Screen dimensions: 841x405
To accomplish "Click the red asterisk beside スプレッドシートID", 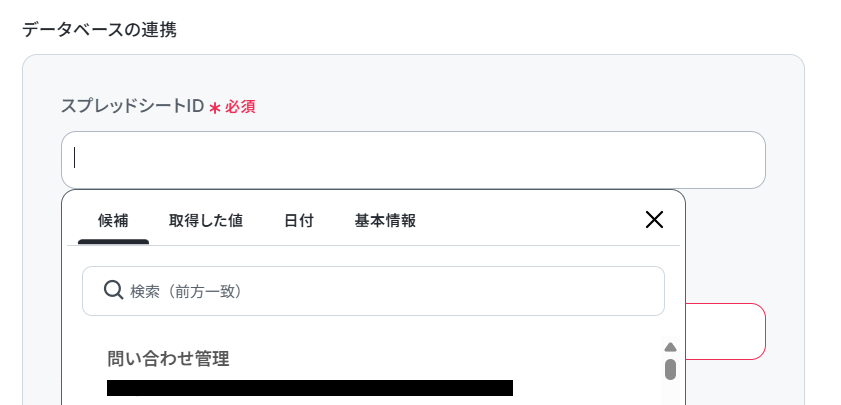I will [x=215, y=108].
